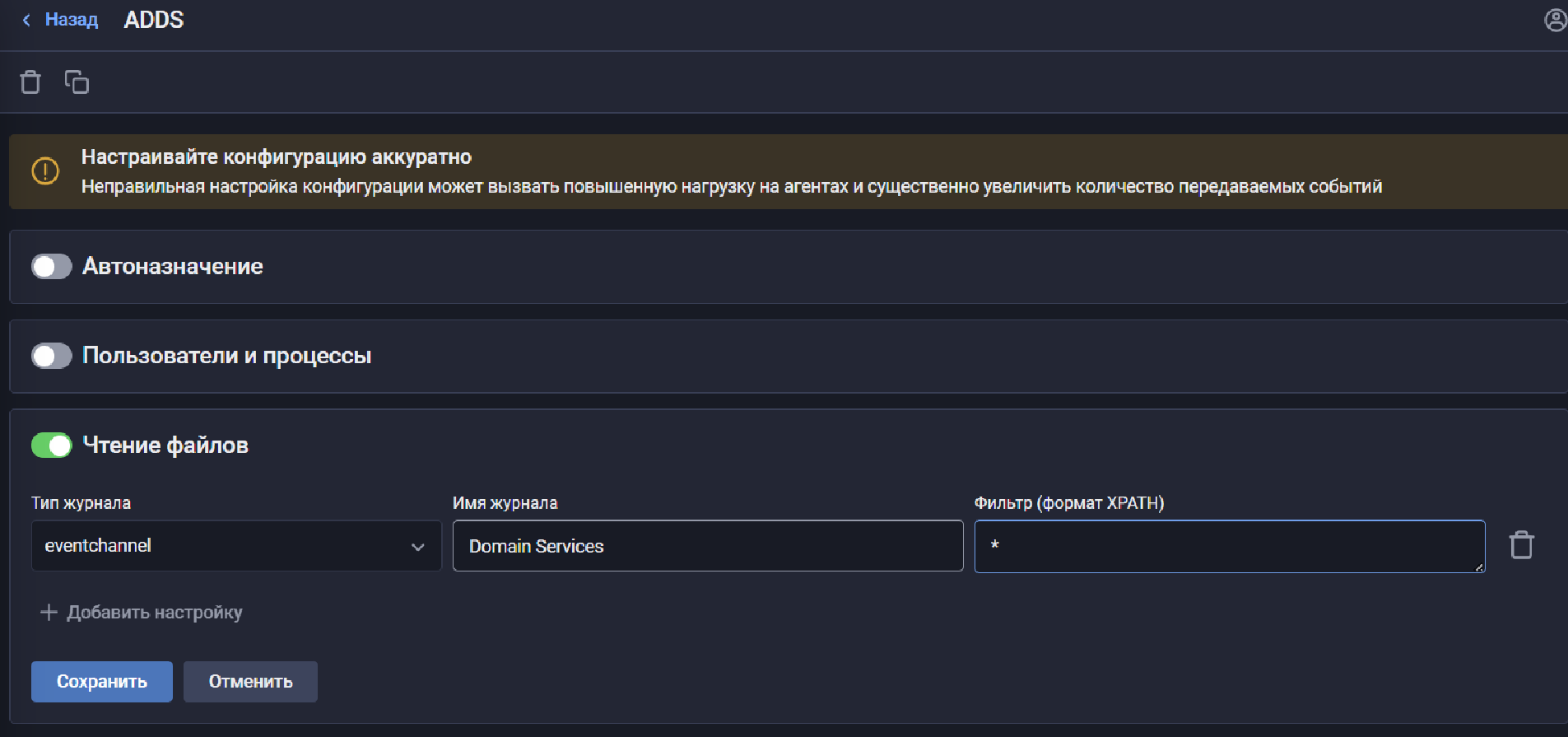Click the ADDS page title
Viewport: 1568px width, 737px height.
point(154,20)
